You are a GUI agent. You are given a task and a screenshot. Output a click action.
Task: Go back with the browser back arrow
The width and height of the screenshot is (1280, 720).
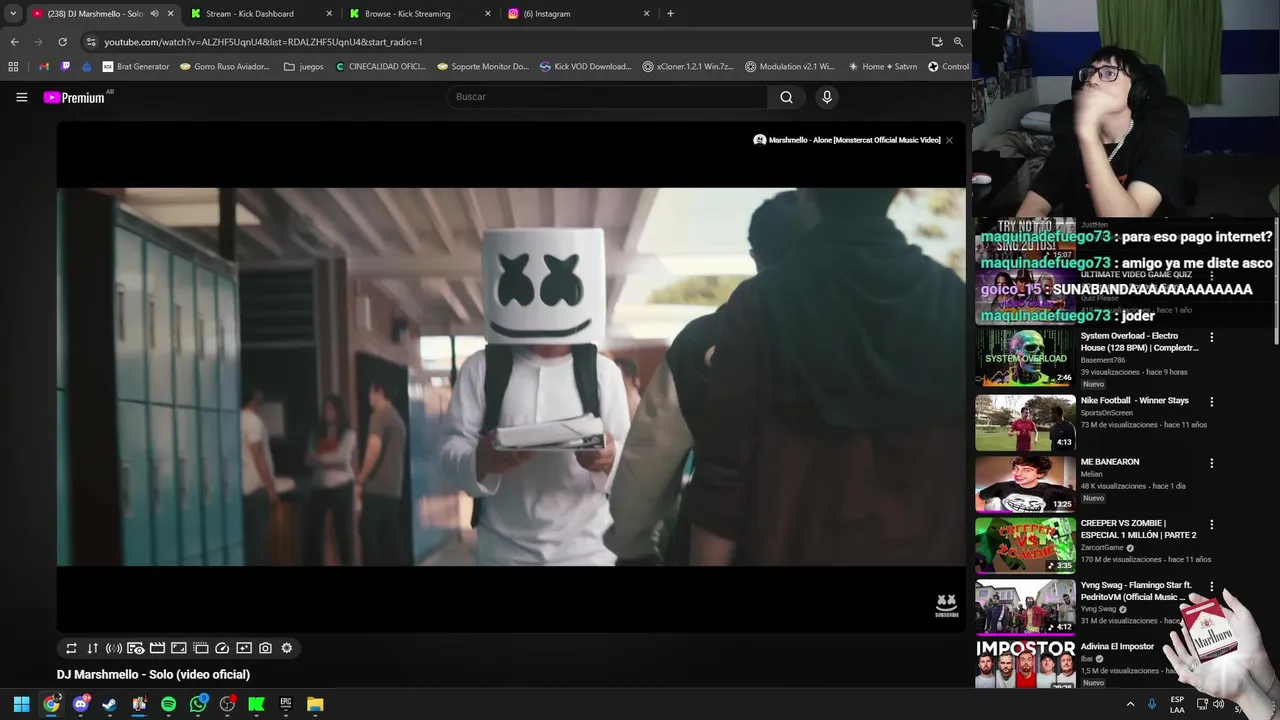[14, 42]
